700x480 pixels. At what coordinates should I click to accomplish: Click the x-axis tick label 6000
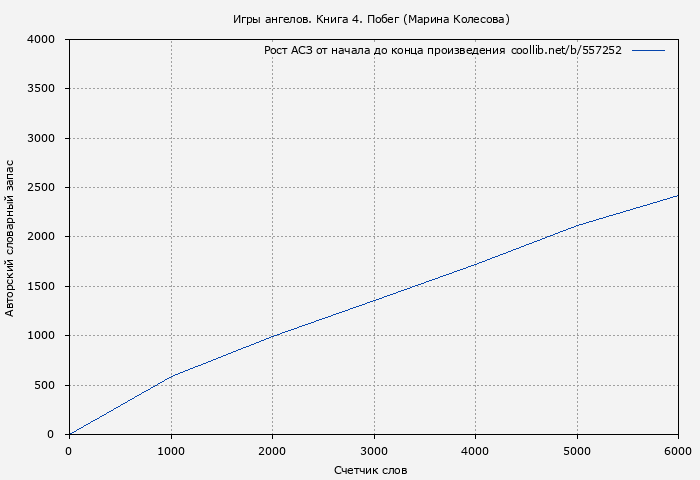click(678, 451)
